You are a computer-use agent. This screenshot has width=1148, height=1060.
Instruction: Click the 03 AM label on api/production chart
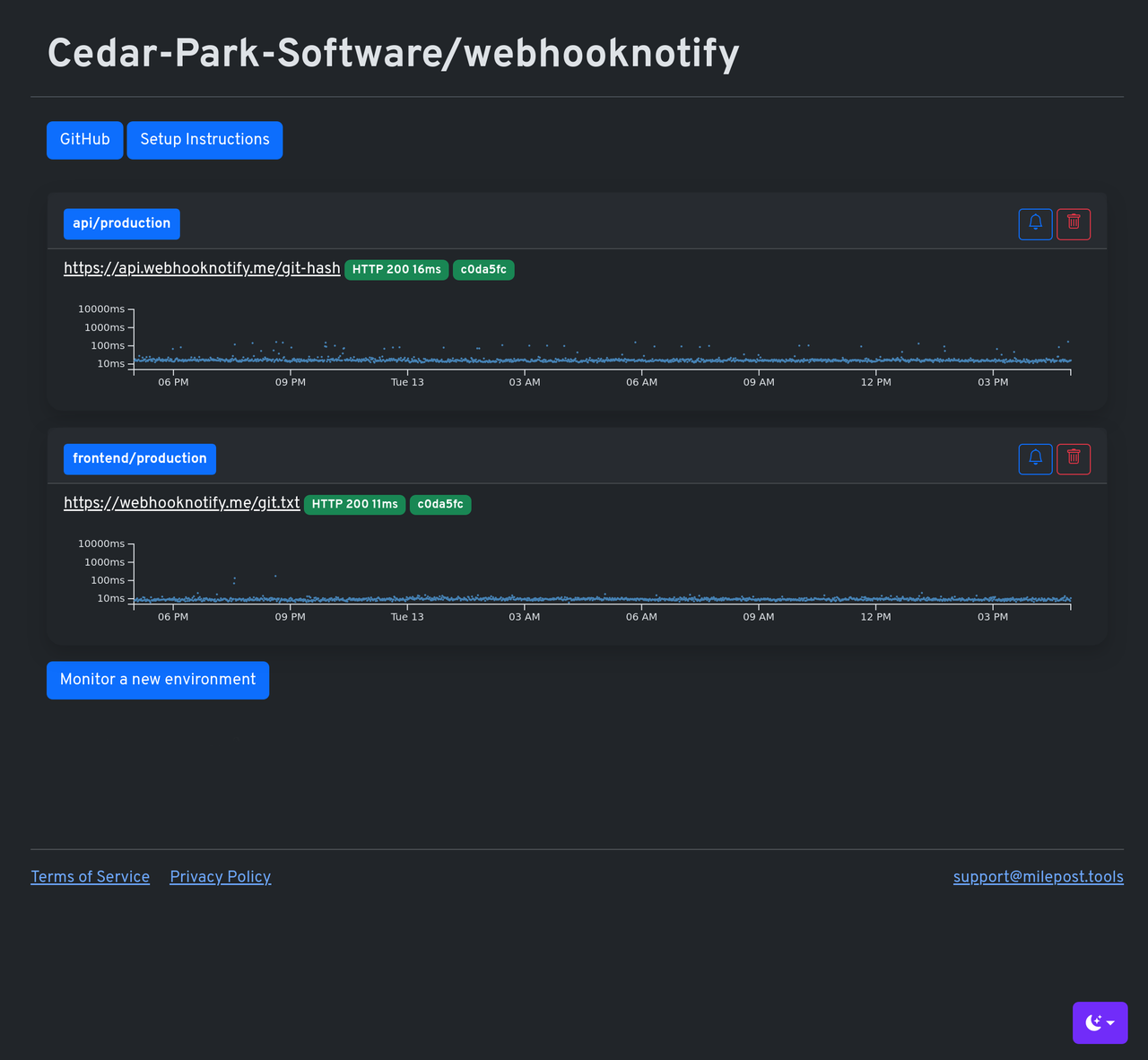pos(525,382)
